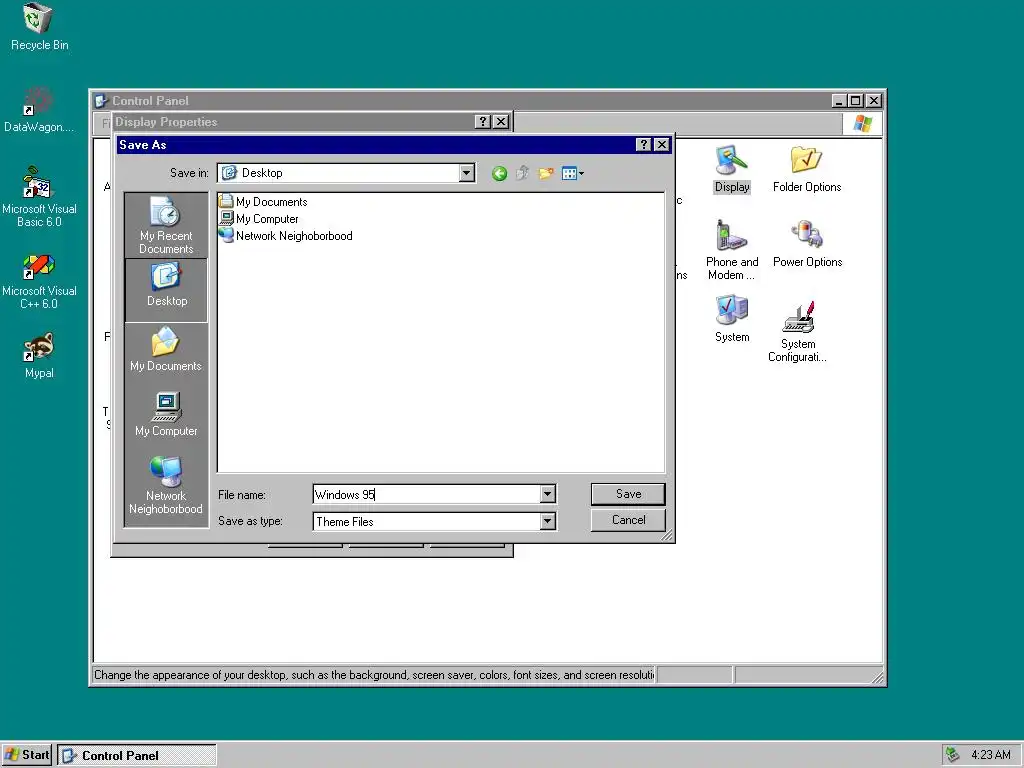The width and height of the screenshot is (1024, 768).
Task: Click the File name text field
Action: tap(426, 494)
